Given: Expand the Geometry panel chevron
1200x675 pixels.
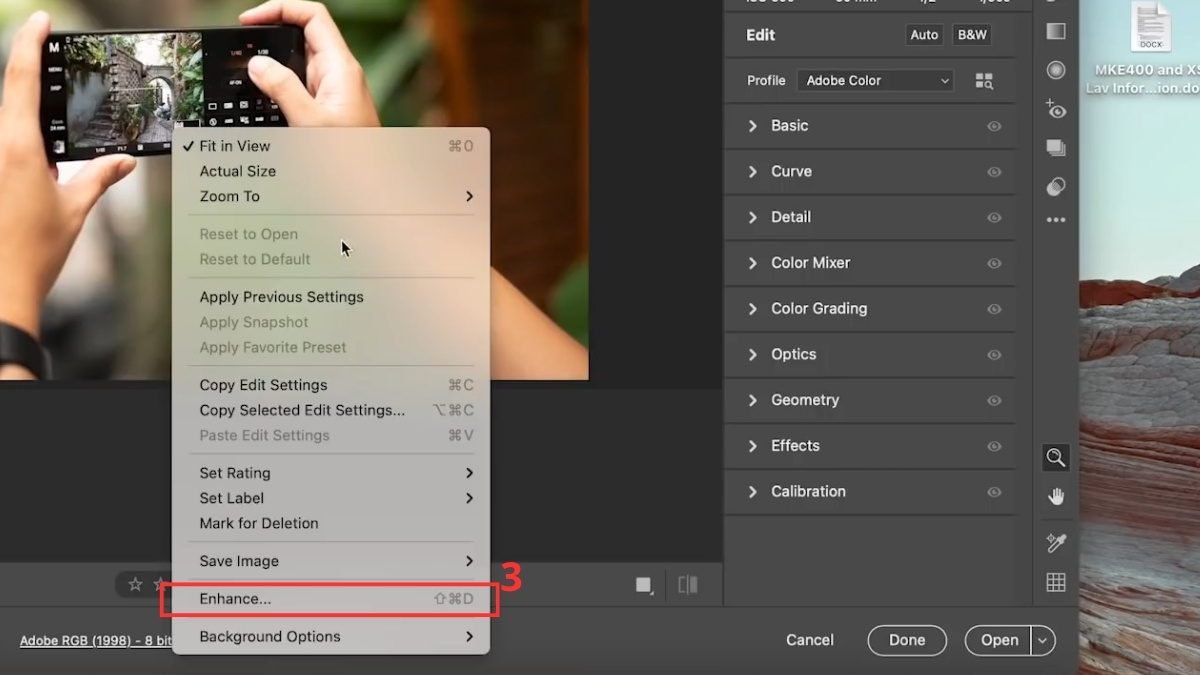Looking at the screenshot, I should pos(753,400).
